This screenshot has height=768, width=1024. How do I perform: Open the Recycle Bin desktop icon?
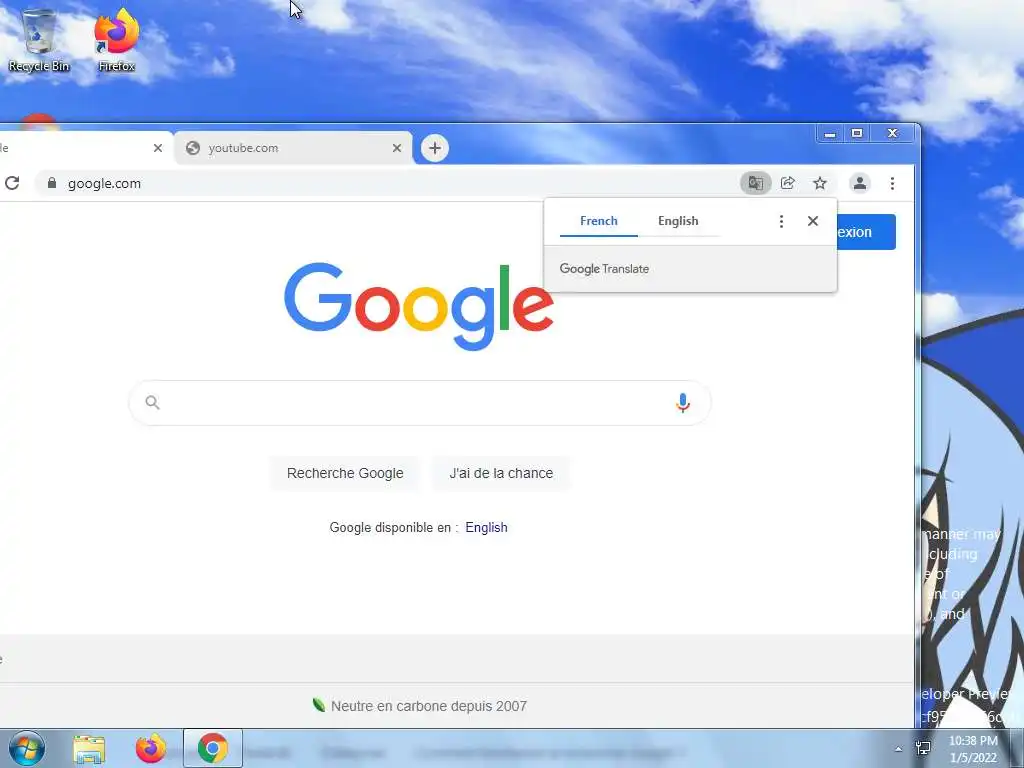coord(39,40)
